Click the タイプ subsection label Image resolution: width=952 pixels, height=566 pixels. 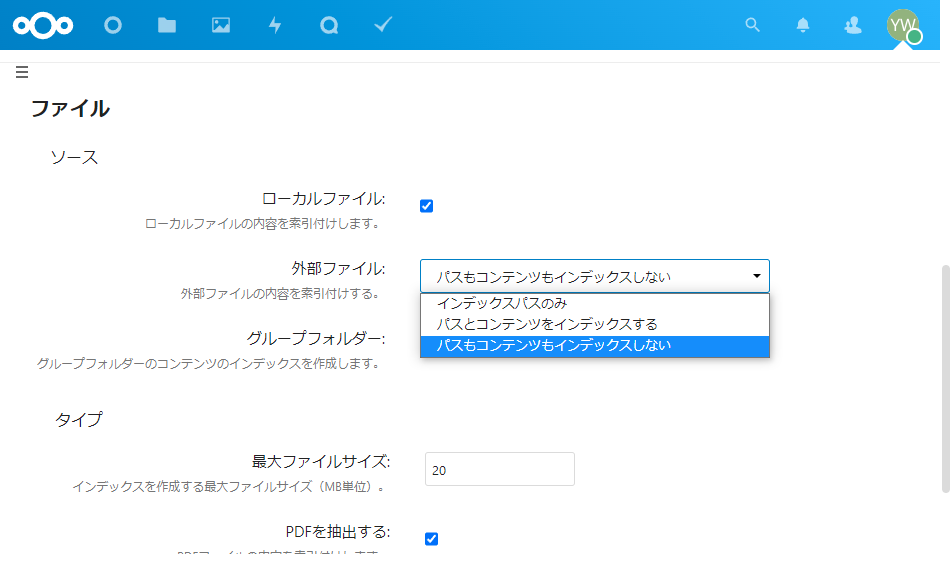(x=79, y=420)
